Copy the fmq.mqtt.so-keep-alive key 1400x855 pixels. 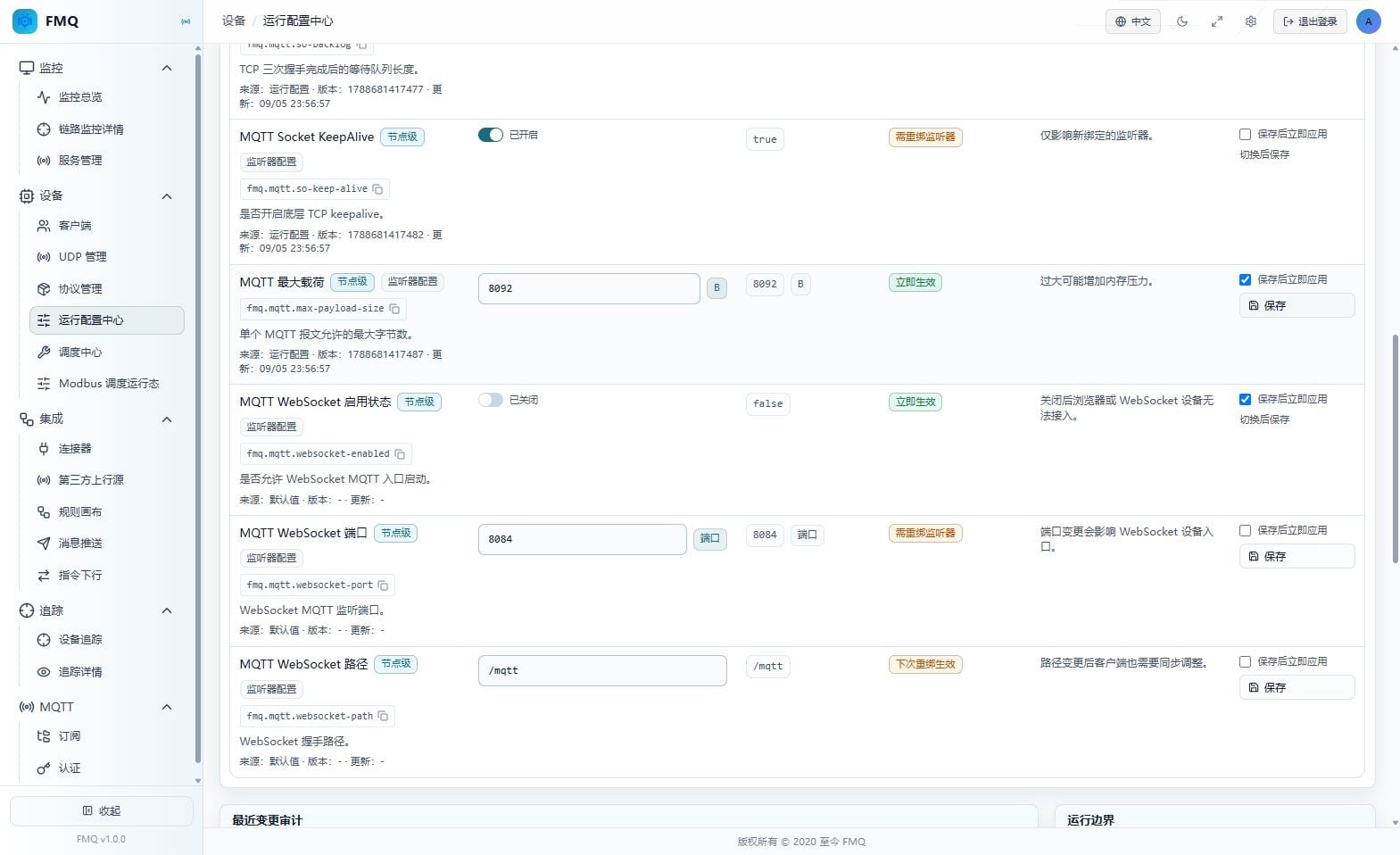[377, 189]
